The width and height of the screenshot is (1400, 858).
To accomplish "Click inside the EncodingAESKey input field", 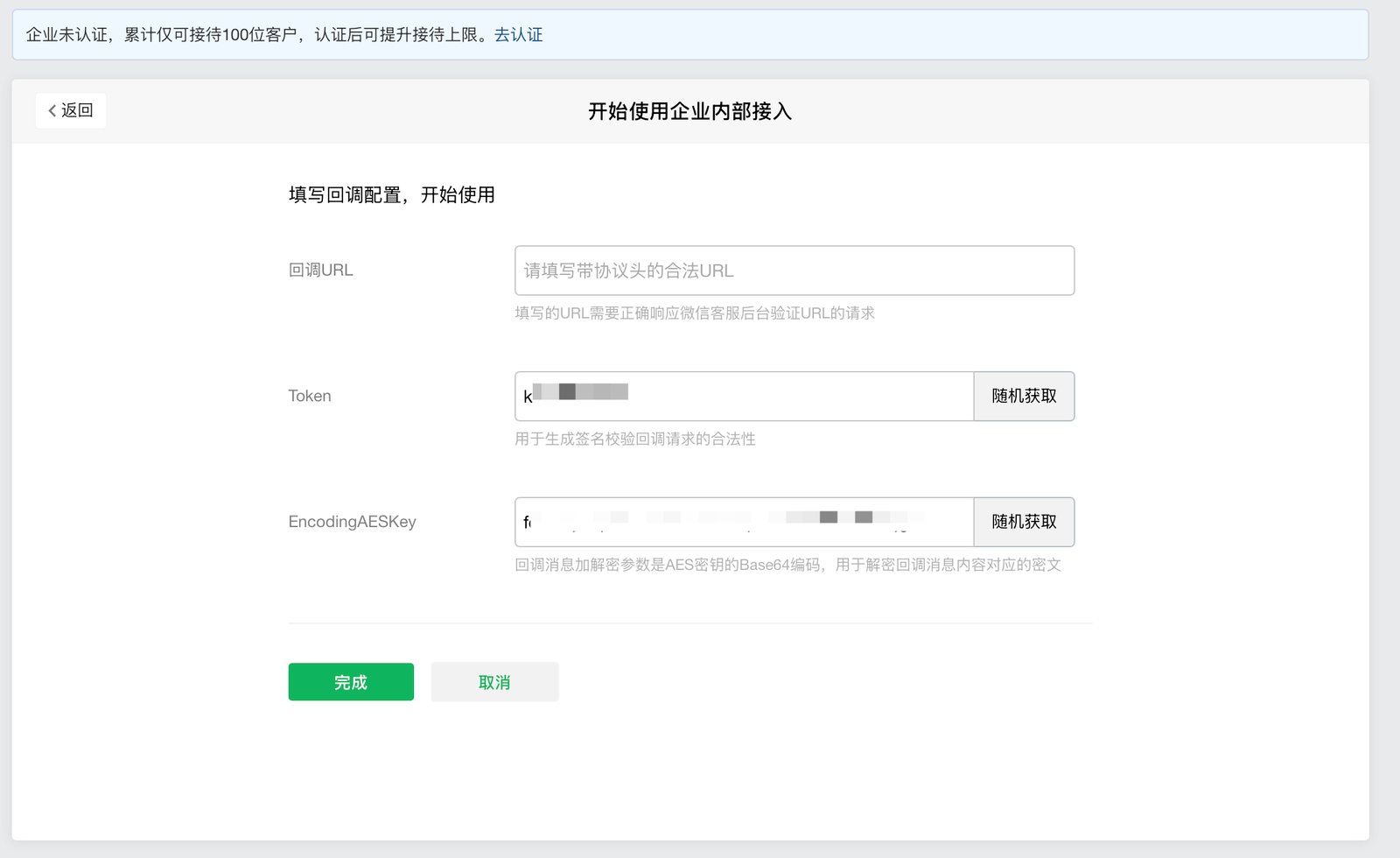I will (x=744, y=523).
